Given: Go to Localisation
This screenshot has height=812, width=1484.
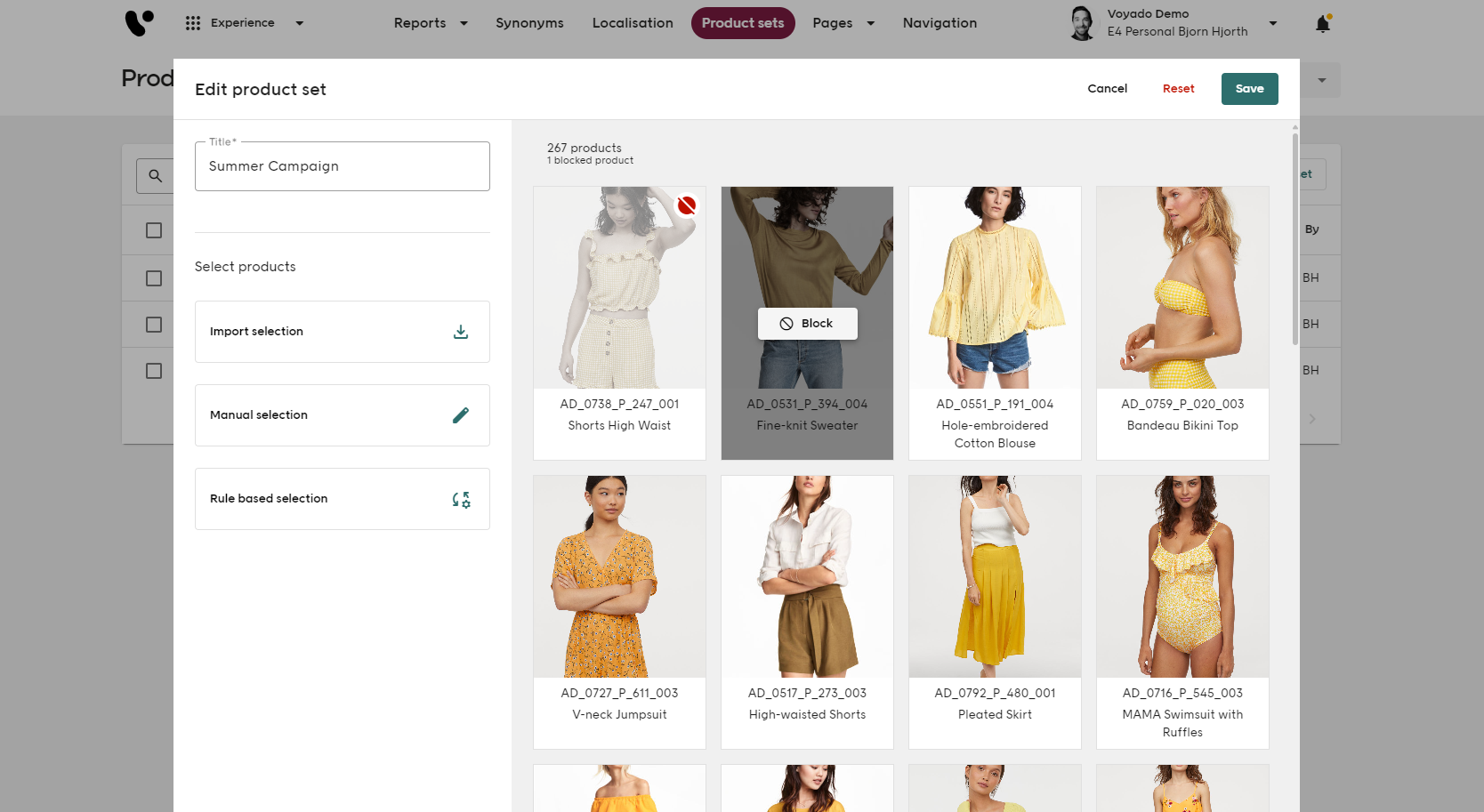Looking at the screenshot, I should 633,23.
